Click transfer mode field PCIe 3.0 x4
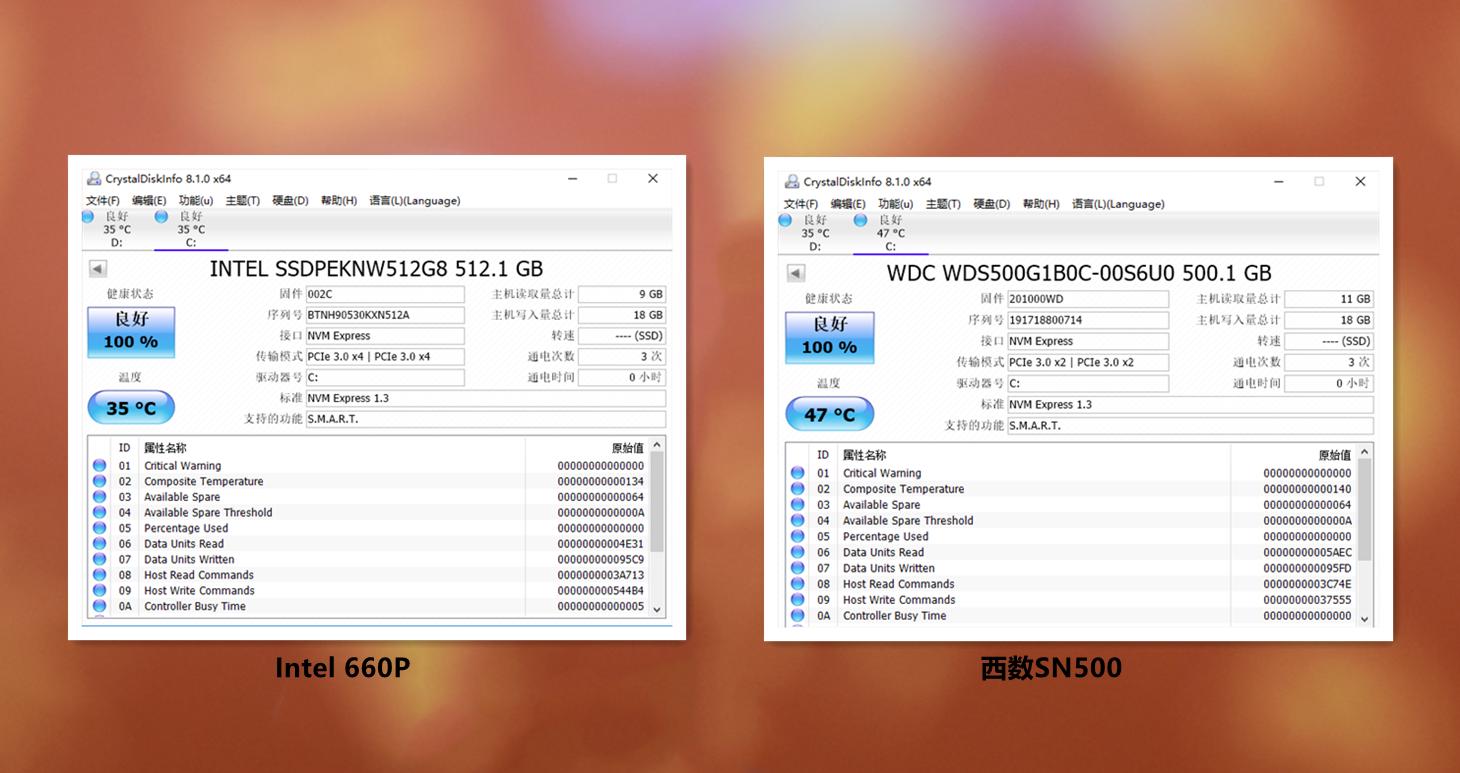 pos(385,356)
